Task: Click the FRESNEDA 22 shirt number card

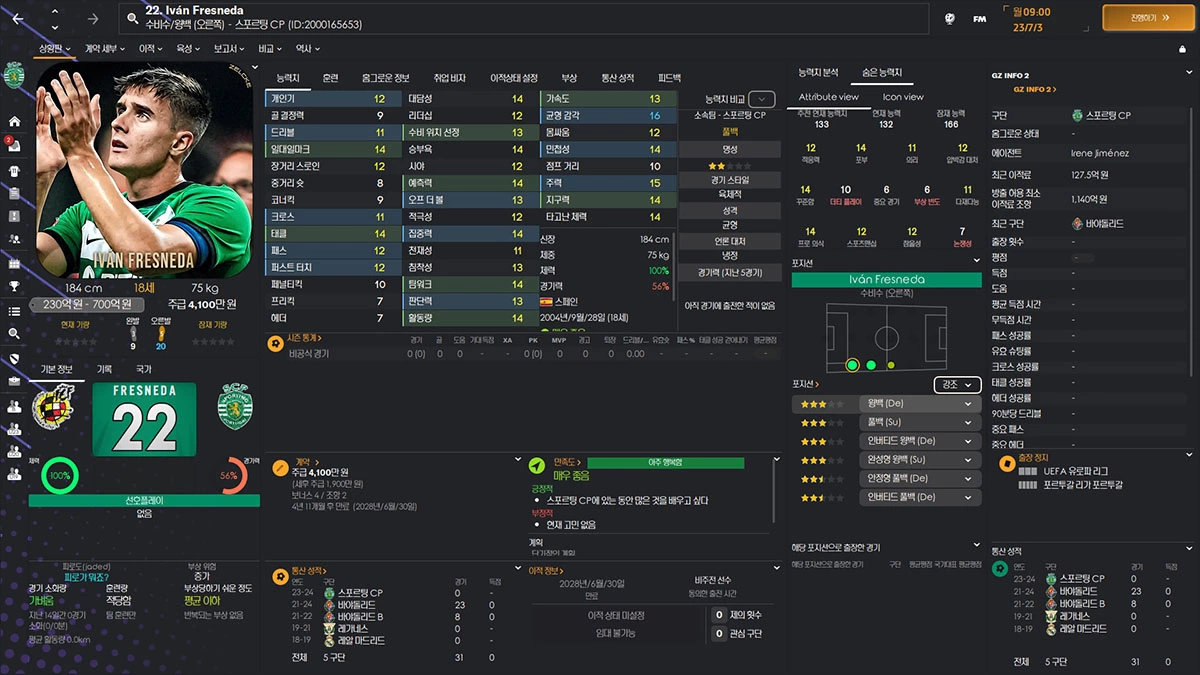Action: [x=144, y=418]
